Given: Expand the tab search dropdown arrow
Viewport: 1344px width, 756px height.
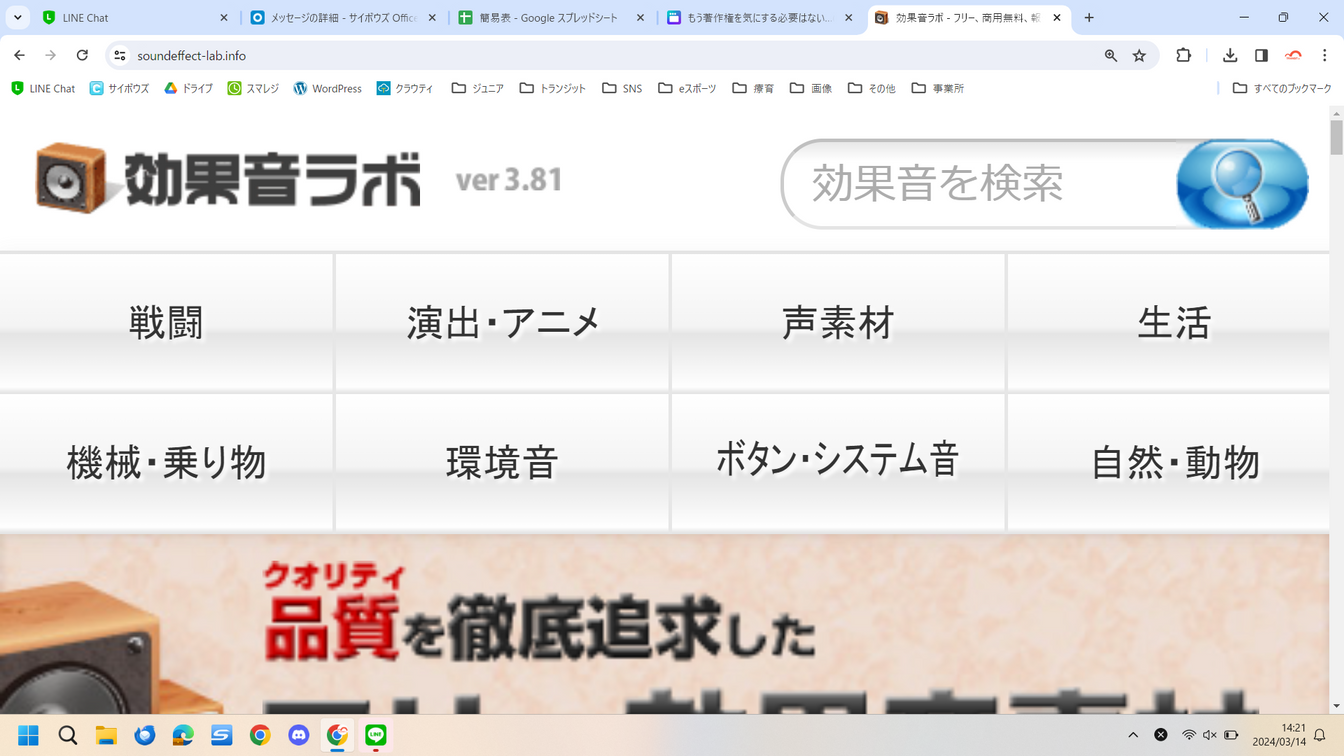Looking at the screenshot, I should [x=18, y=18].
